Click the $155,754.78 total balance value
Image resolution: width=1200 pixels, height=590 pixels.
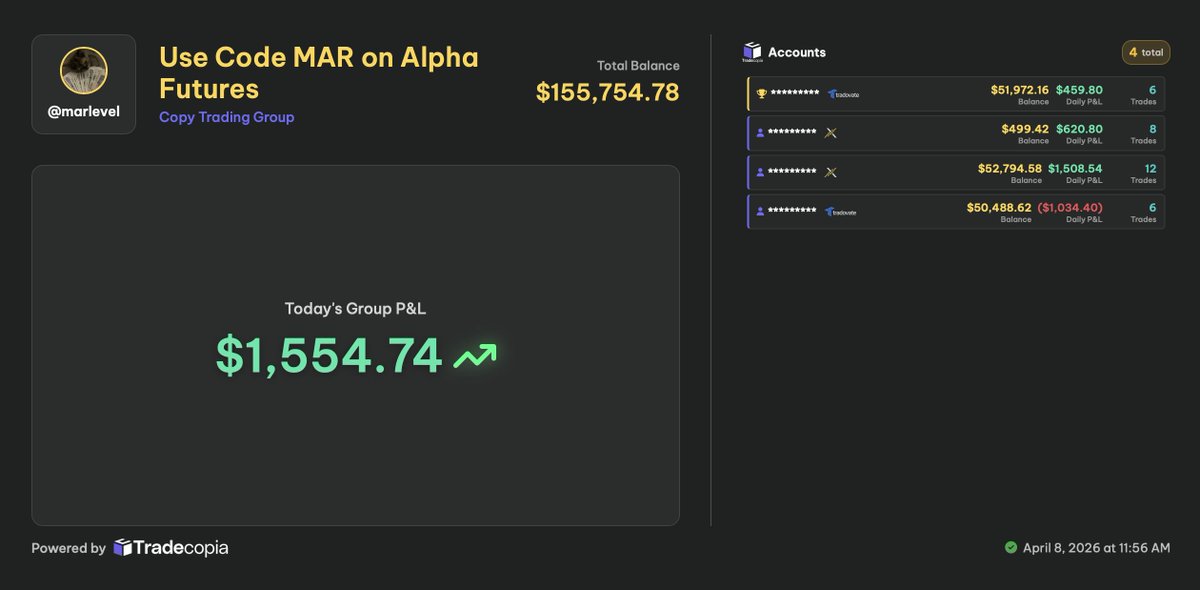point(608,92)
